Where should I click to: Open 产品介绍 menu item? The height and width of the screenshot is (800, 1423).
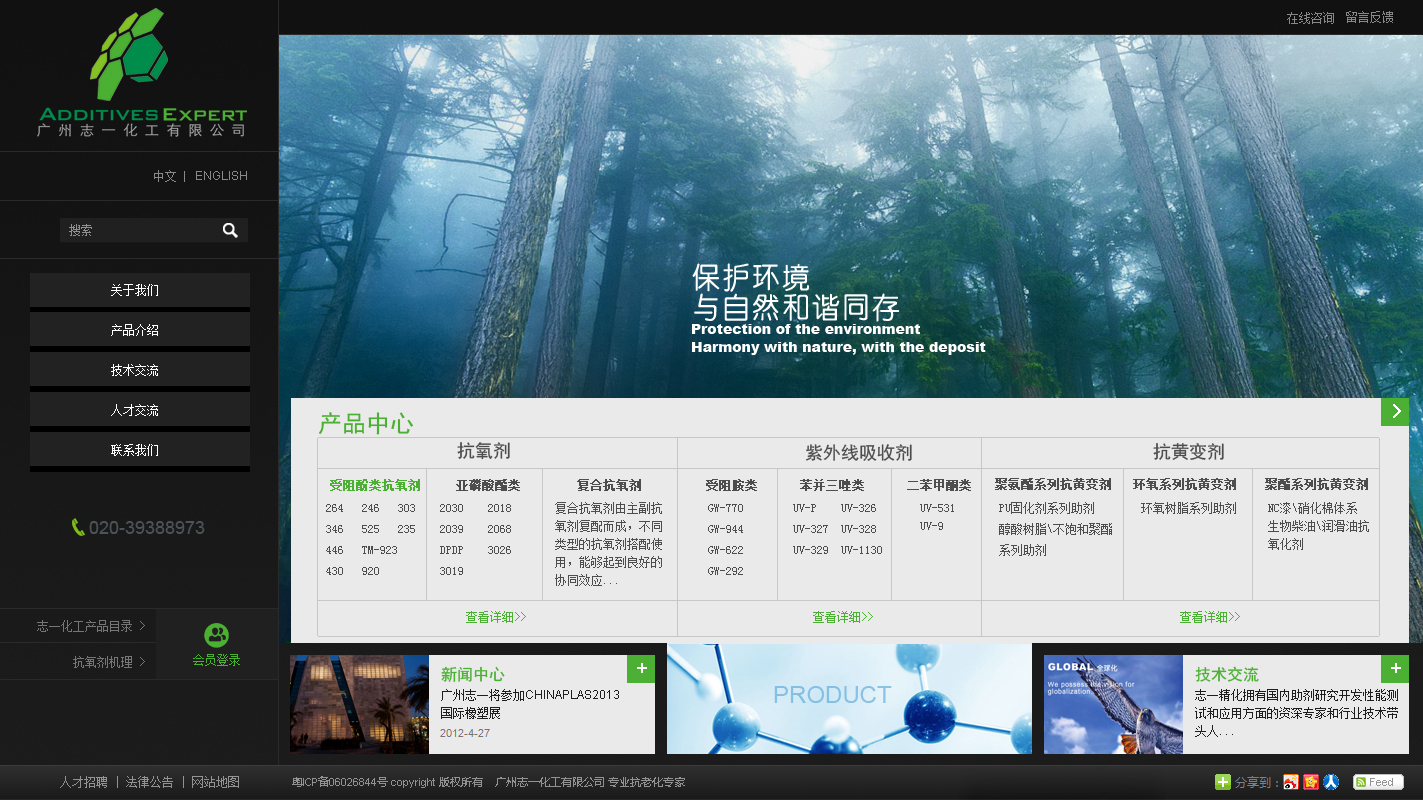click(x=140, y=330)
